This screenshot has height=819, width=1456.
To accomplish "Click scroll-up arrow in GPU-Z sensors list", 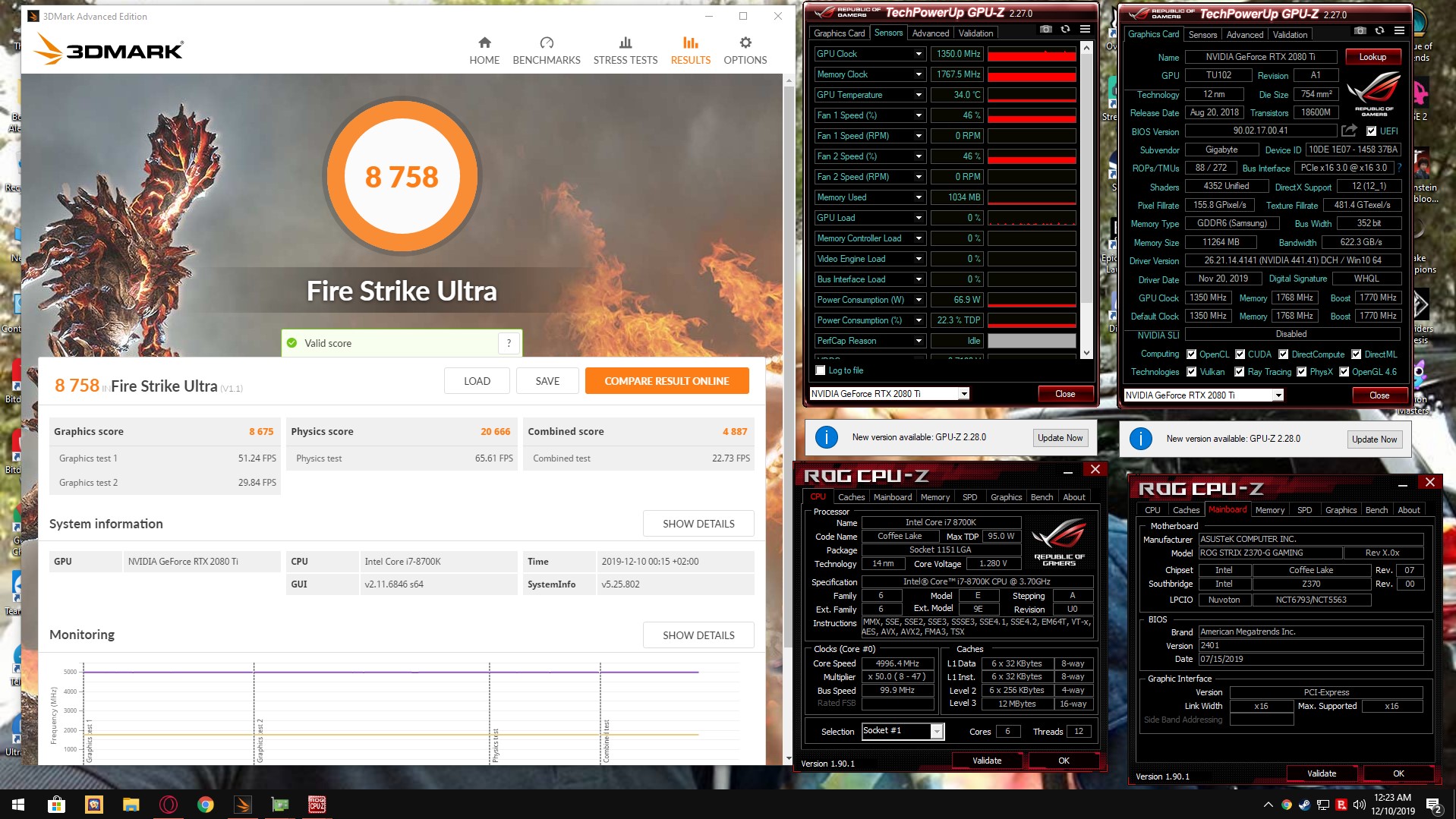I will pos(1086,48).
